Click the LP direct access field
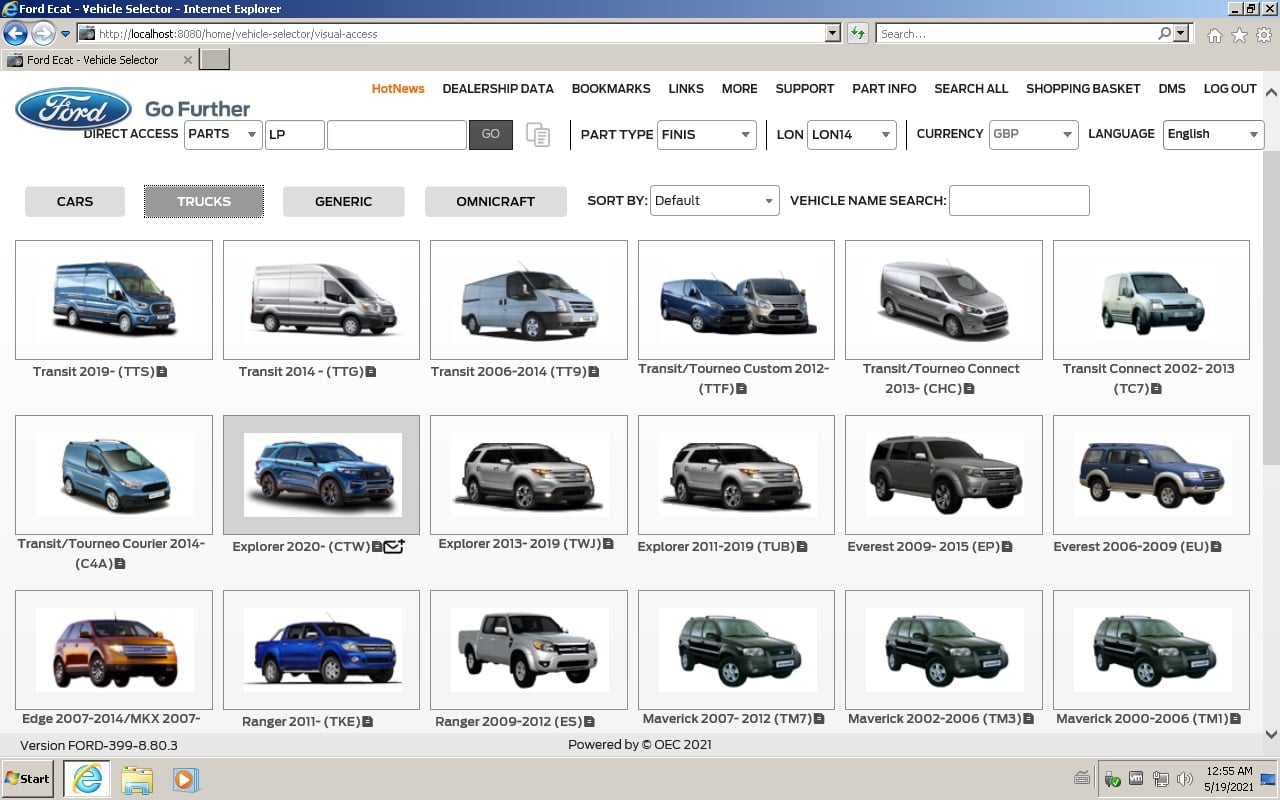This screenshot has width=1280, height=800. (x=295, y=134)
